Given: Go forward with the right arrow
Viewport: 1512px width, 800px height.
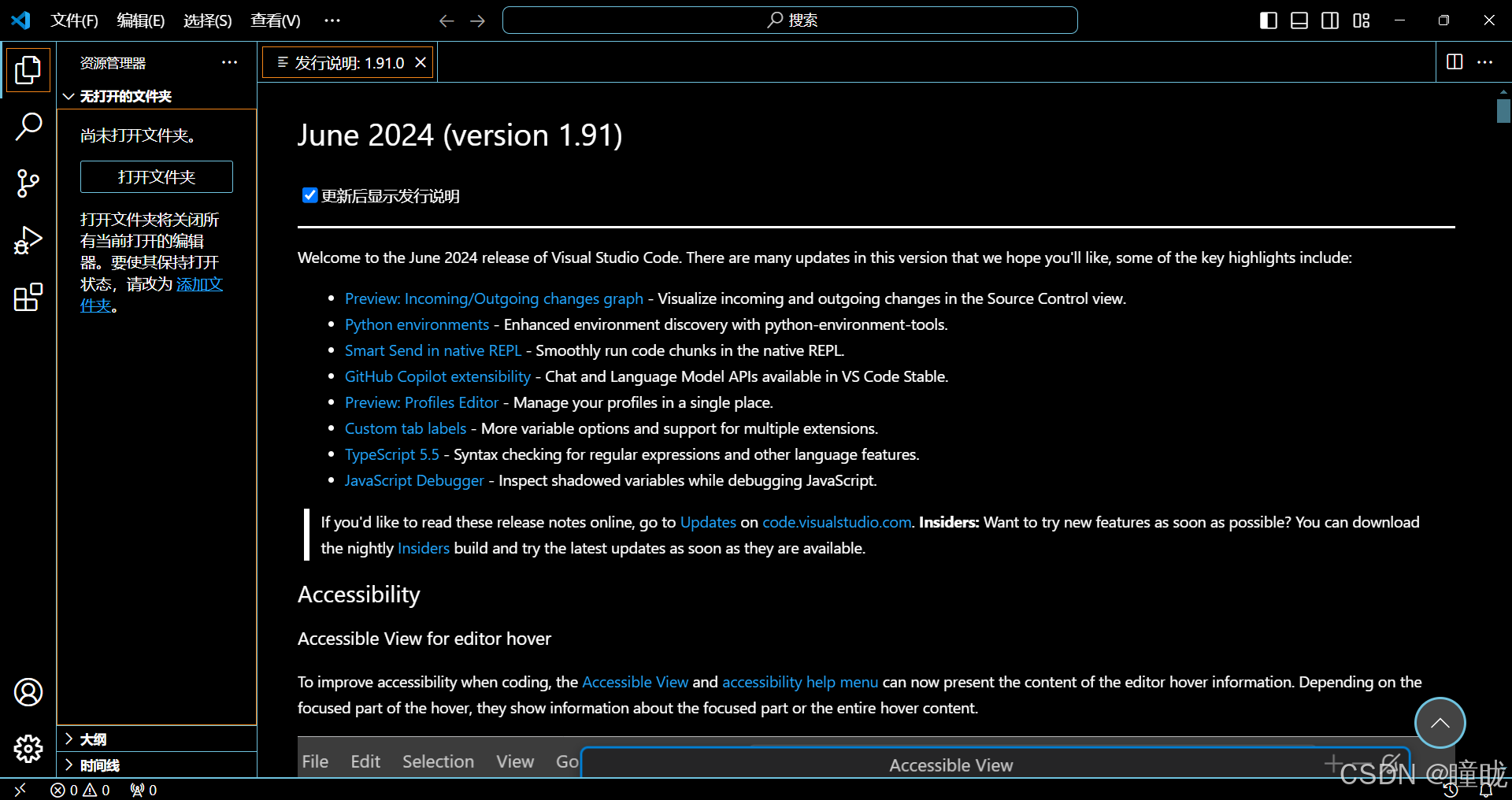Looking at the screenshot, I should tap(478, 20).
